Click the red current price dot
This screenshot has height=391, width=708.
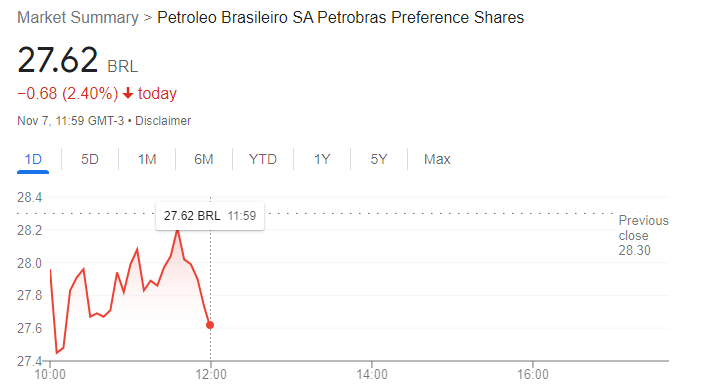[x=210, y=325]
